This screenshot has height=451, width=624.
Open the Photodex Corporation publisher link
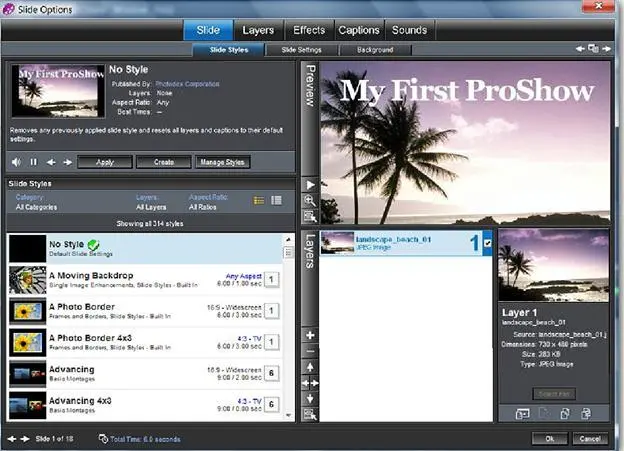(x=187, y=84)
